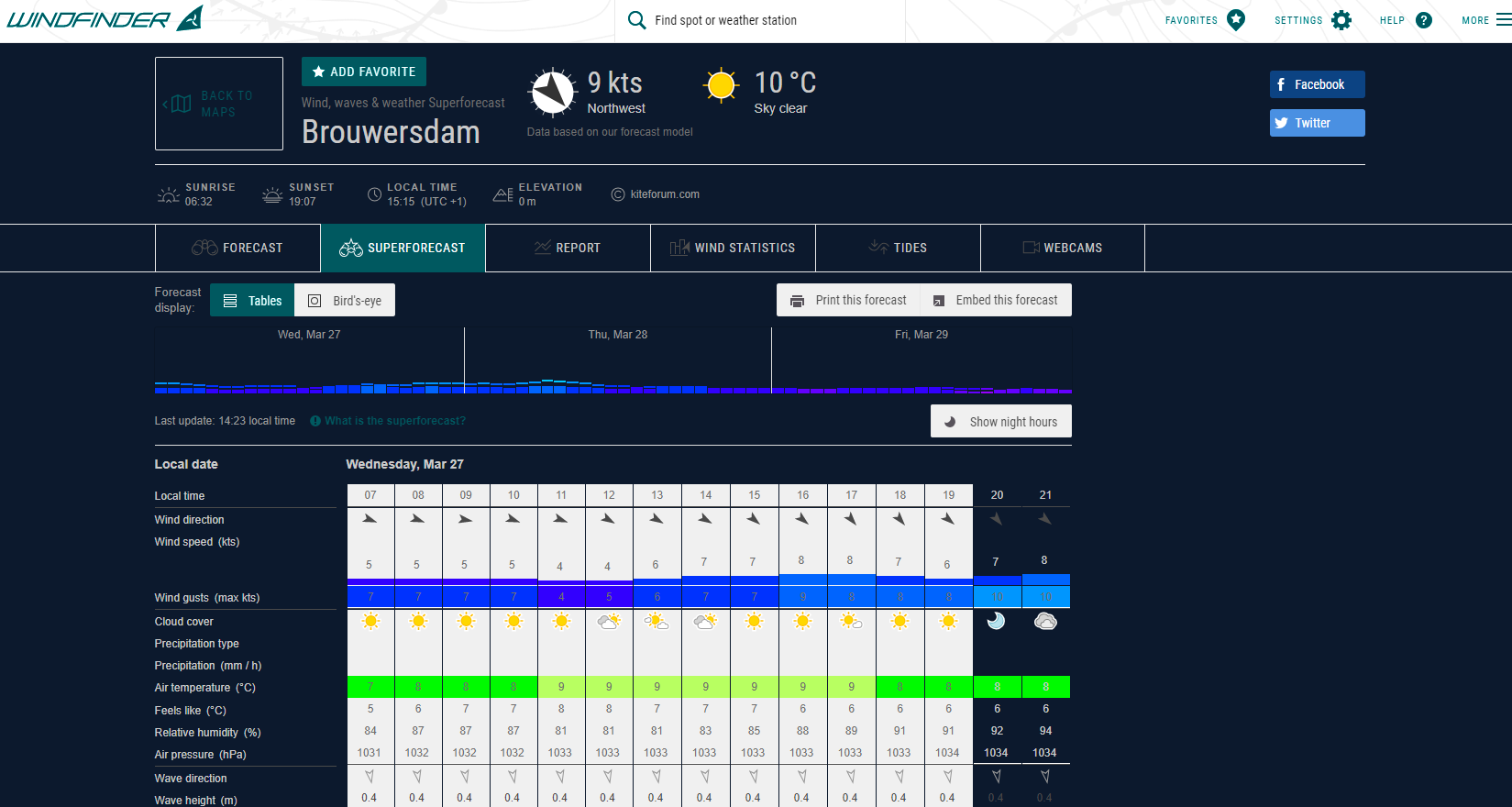Click partly cloudy icon at hour 14
Image resolution: width=1512 pixels, height=807 pixels.
705,622
